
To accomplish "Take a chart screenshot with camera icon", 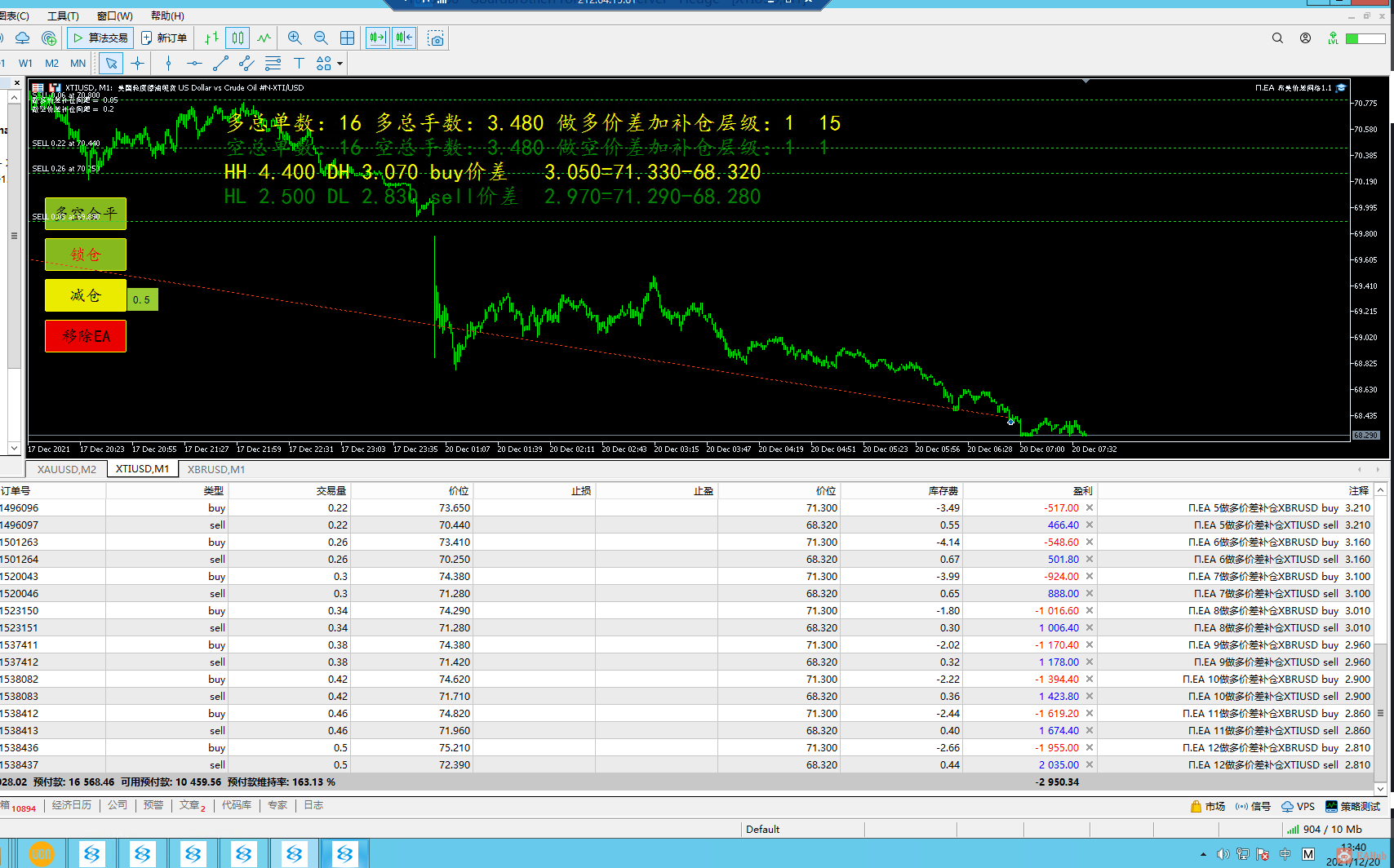I will point(436,38).
